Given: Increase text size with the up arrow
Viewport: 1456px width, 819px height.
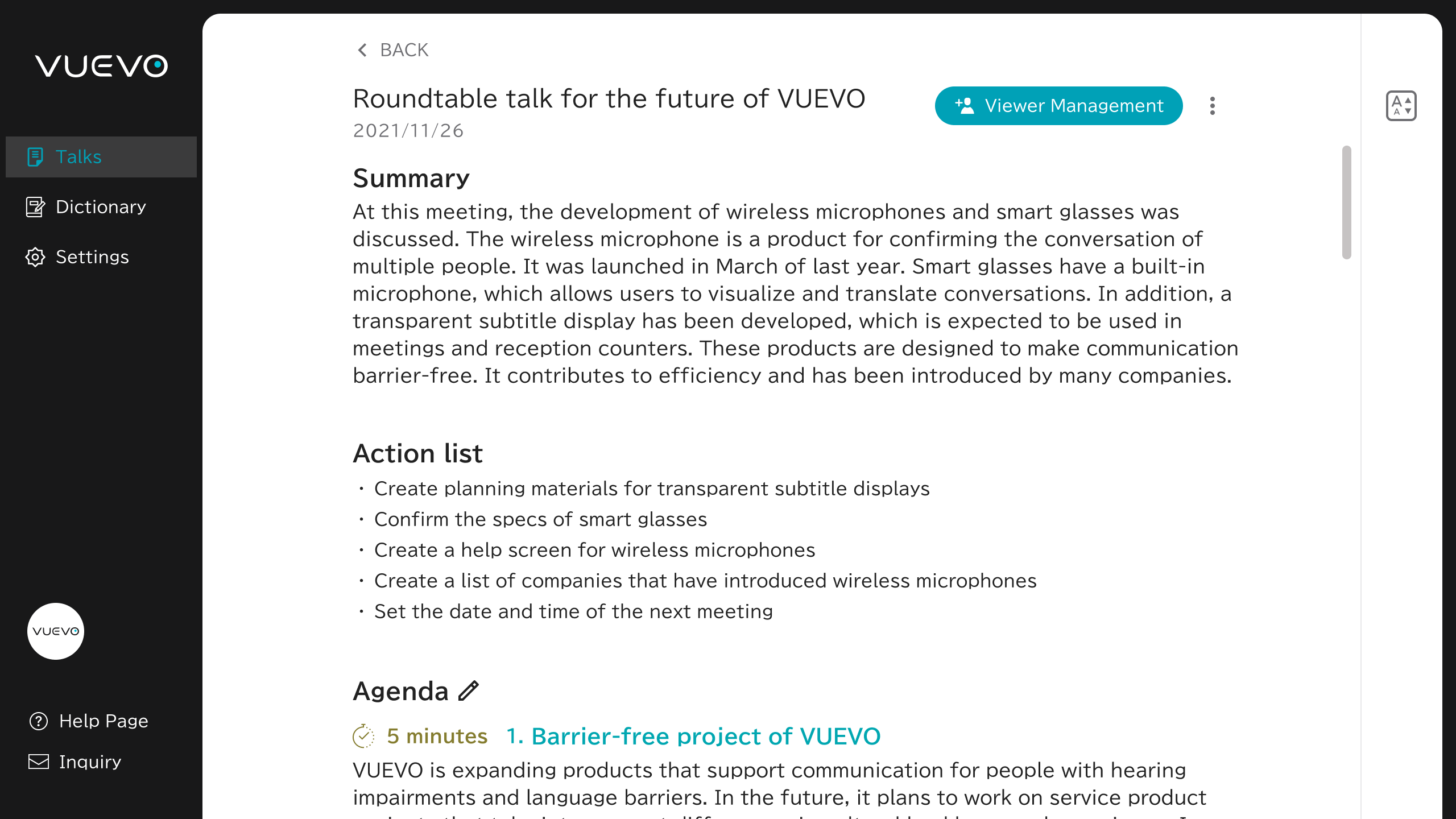Looking at the screenshot, I should pos(1408,101).
